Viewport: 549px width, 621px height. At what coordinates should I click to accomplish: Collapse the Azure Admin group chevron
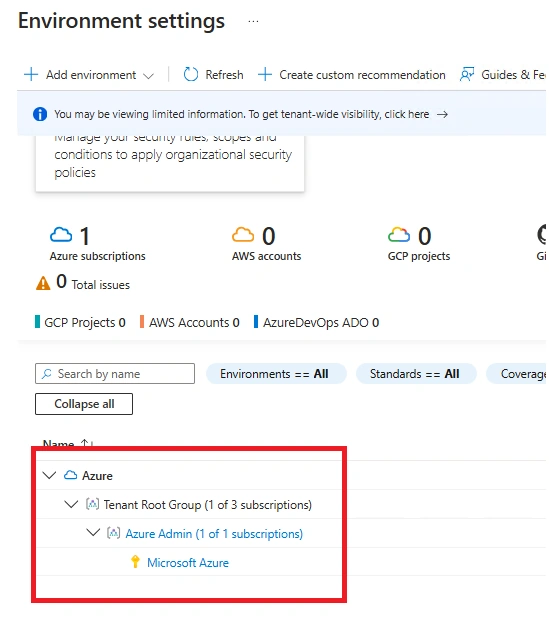point(93,533)
